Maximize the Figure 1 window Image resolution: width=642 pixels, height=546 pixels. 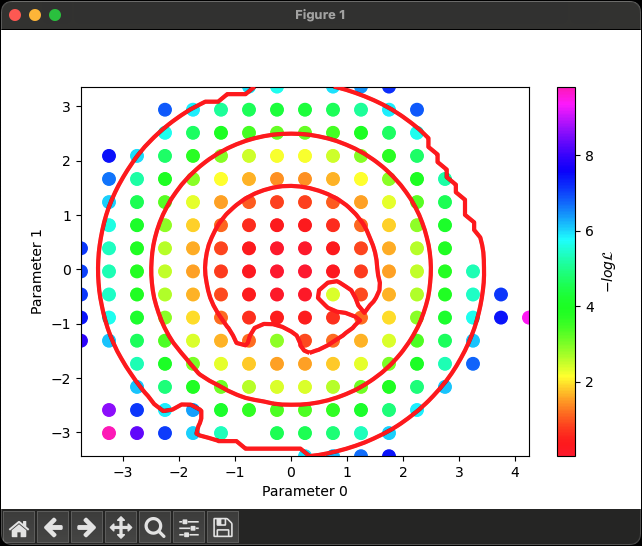[55, 15]
